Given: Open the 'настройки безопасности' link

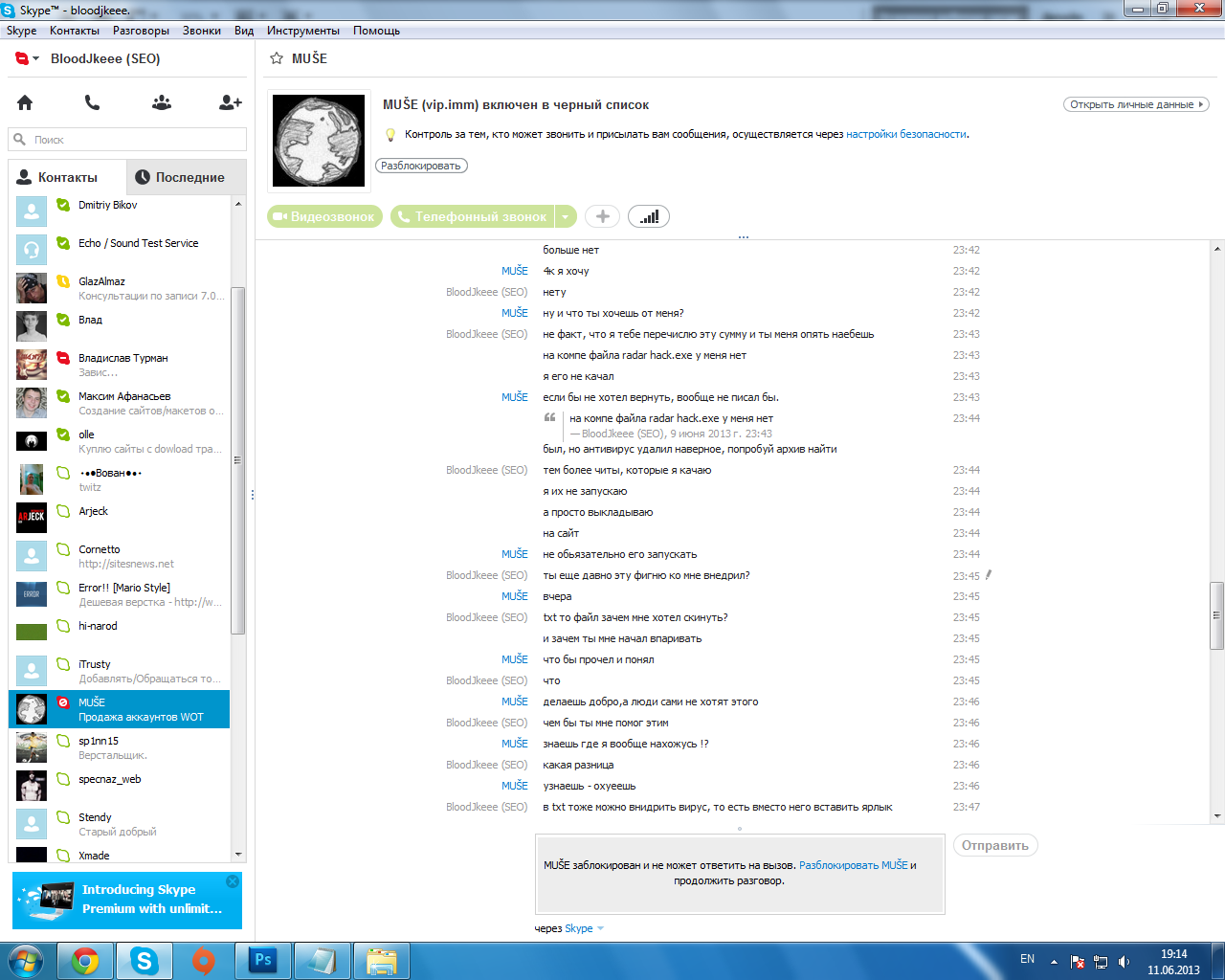Looking at the screenshot, I should coord(905,134).
